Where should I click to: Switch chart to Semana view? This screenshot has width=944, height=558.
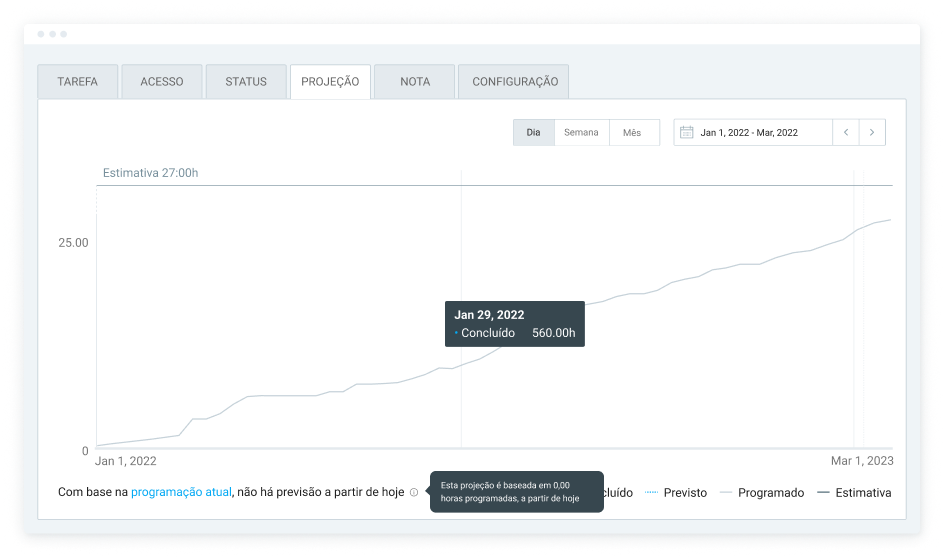(x=581, y=133)
